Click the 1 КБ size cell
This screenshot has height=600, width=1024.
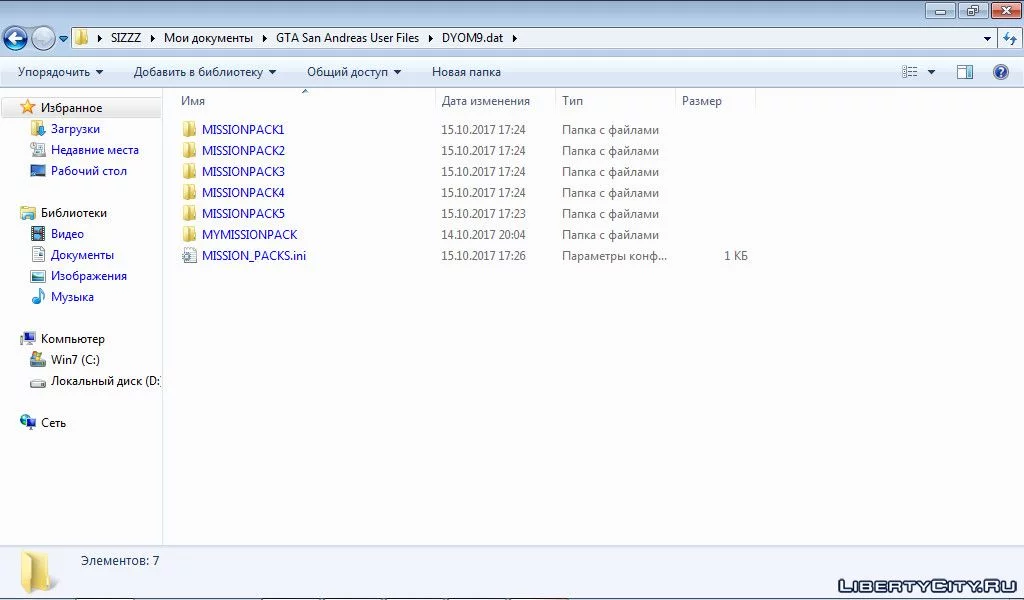(735, 256)
